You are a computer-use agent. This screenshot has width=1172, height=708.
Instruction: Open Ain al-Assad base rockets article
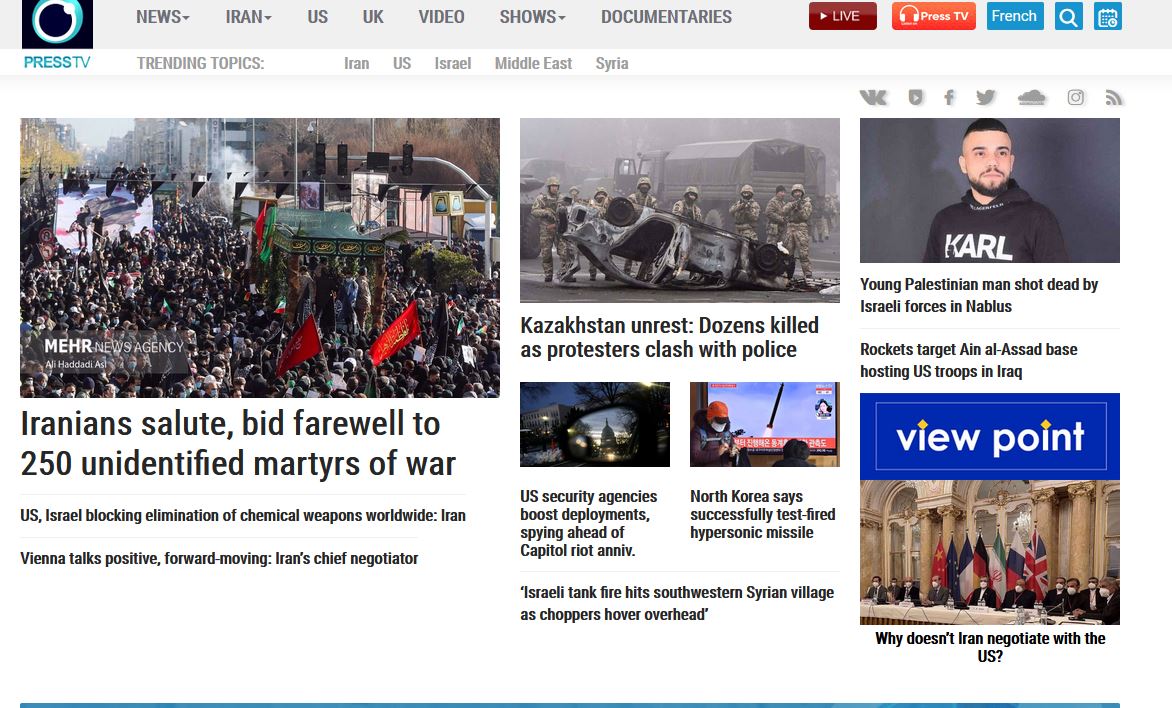[969, 360]
